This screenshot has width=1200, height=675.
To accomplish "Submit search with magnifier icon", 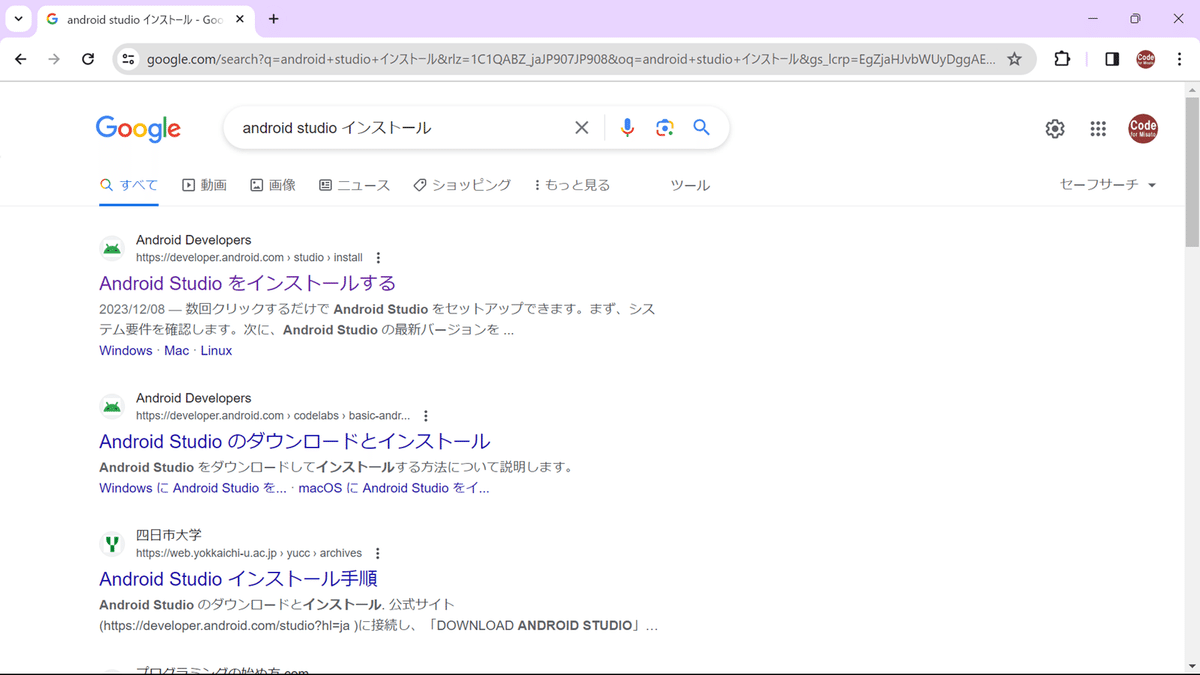I will 701,128.
